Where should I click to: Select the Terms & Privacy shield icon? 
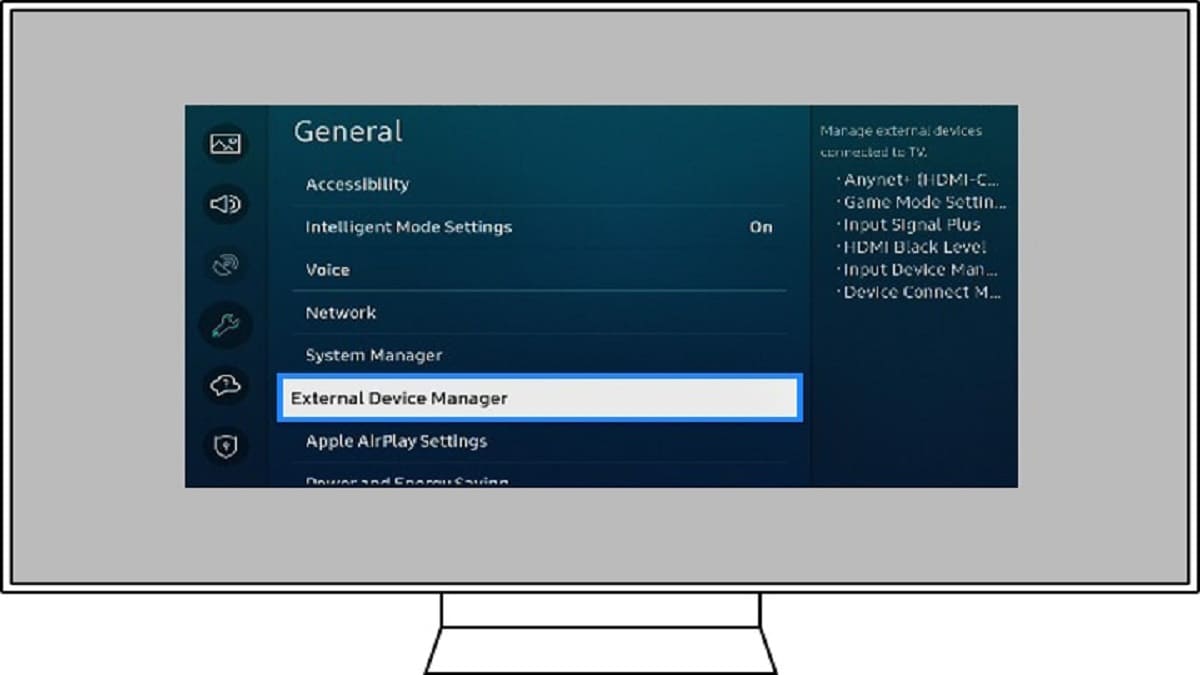tap(225, 447)
